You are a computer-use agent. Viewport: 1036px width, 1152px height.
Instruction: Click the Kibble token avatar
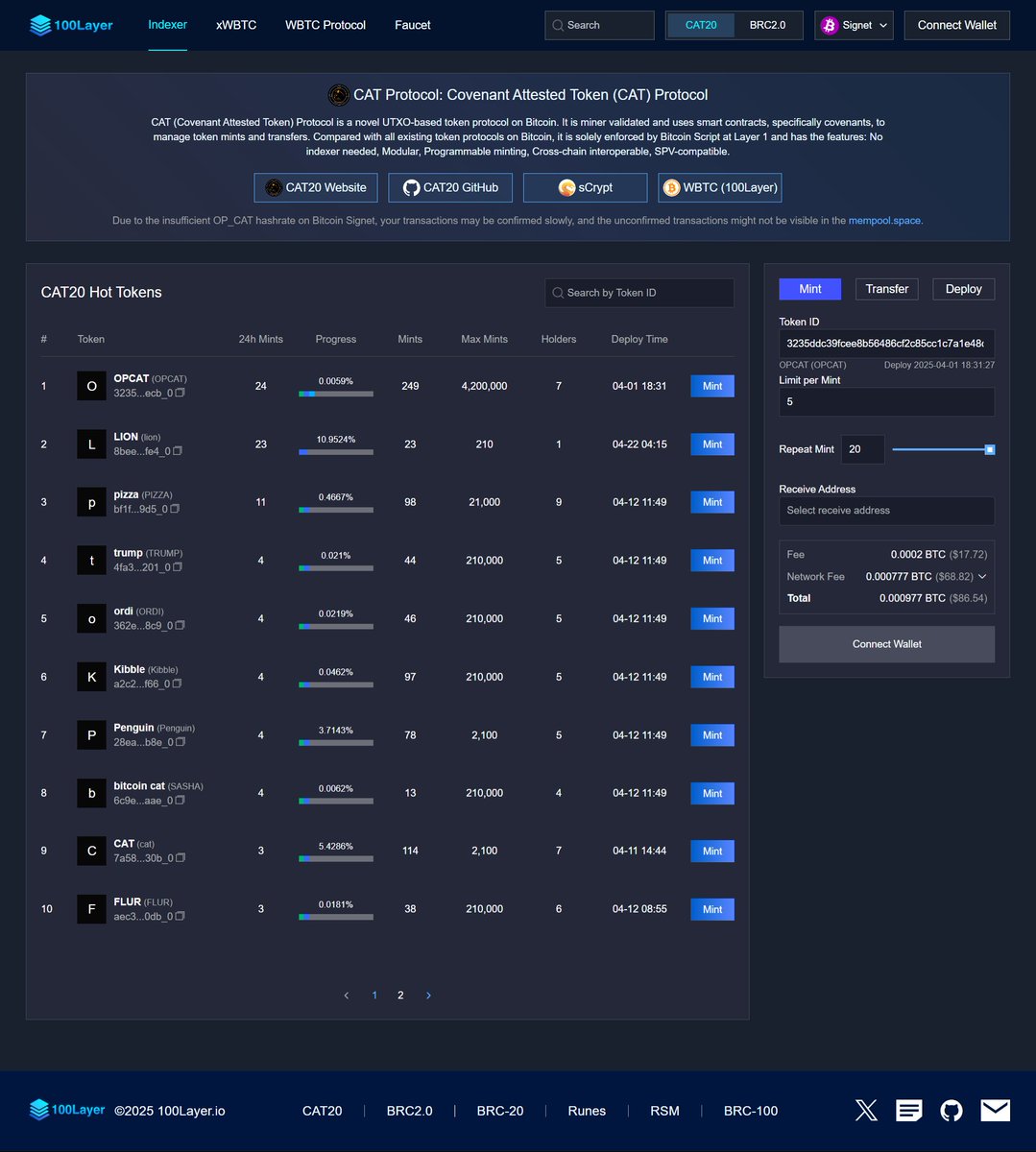(92, 677)
